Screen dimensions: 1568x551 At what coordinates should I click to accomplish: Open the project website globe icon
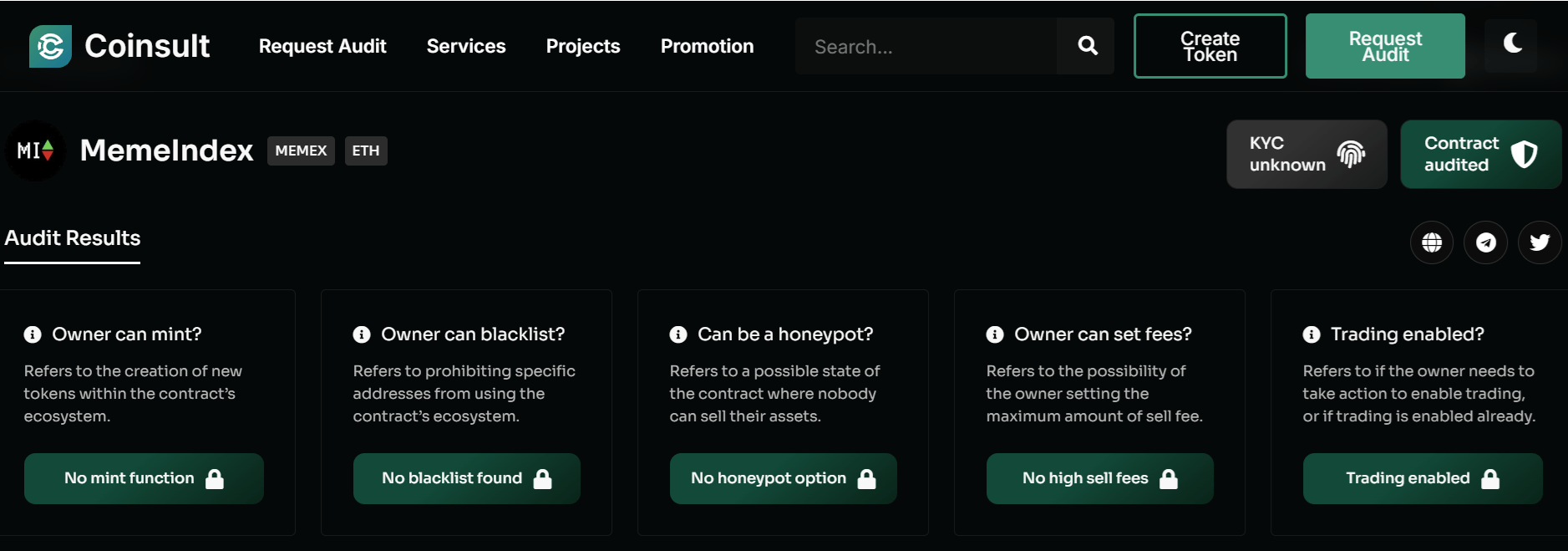click(1432, 242)
